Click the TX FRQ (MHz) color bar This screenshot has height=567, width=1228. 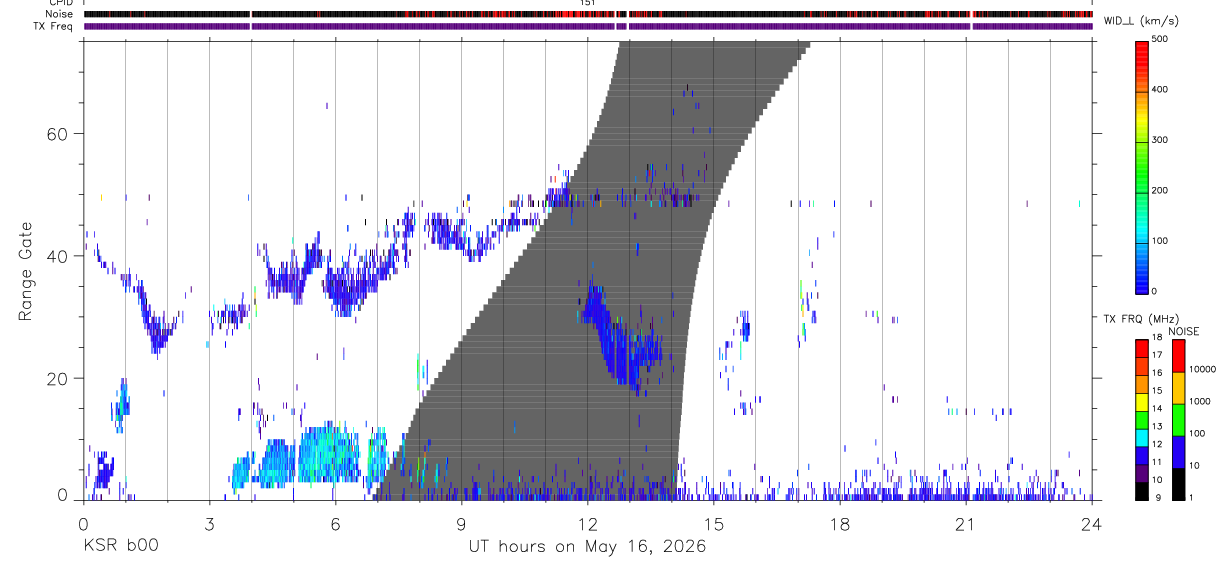click(1141, 420)
